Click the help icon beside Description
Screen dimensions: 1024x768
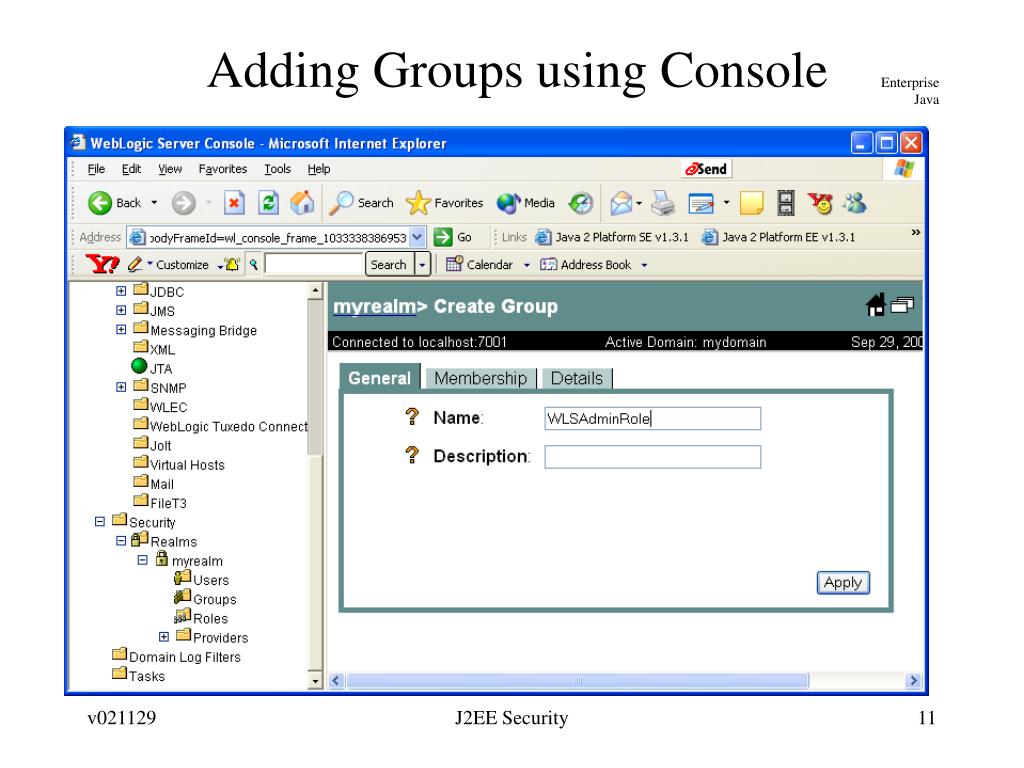[x=410, y=456]
